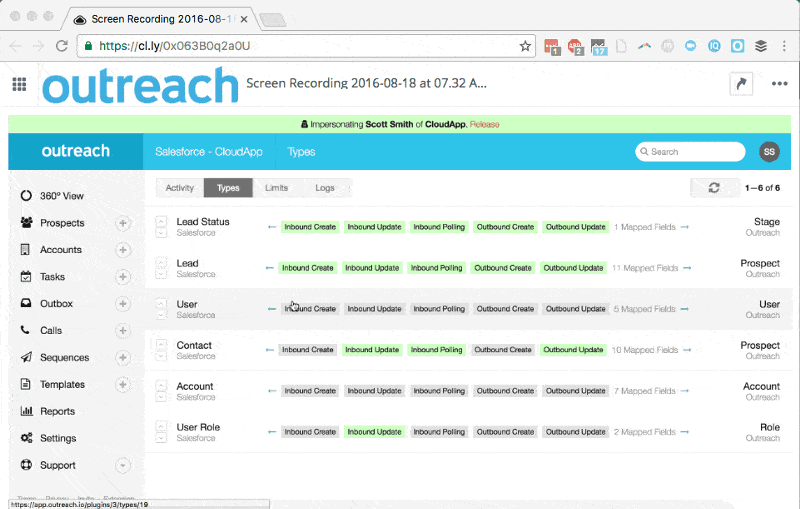Add a new template with plus icon
The width and height of the screenshot is (800, 509).
(122, 385)
